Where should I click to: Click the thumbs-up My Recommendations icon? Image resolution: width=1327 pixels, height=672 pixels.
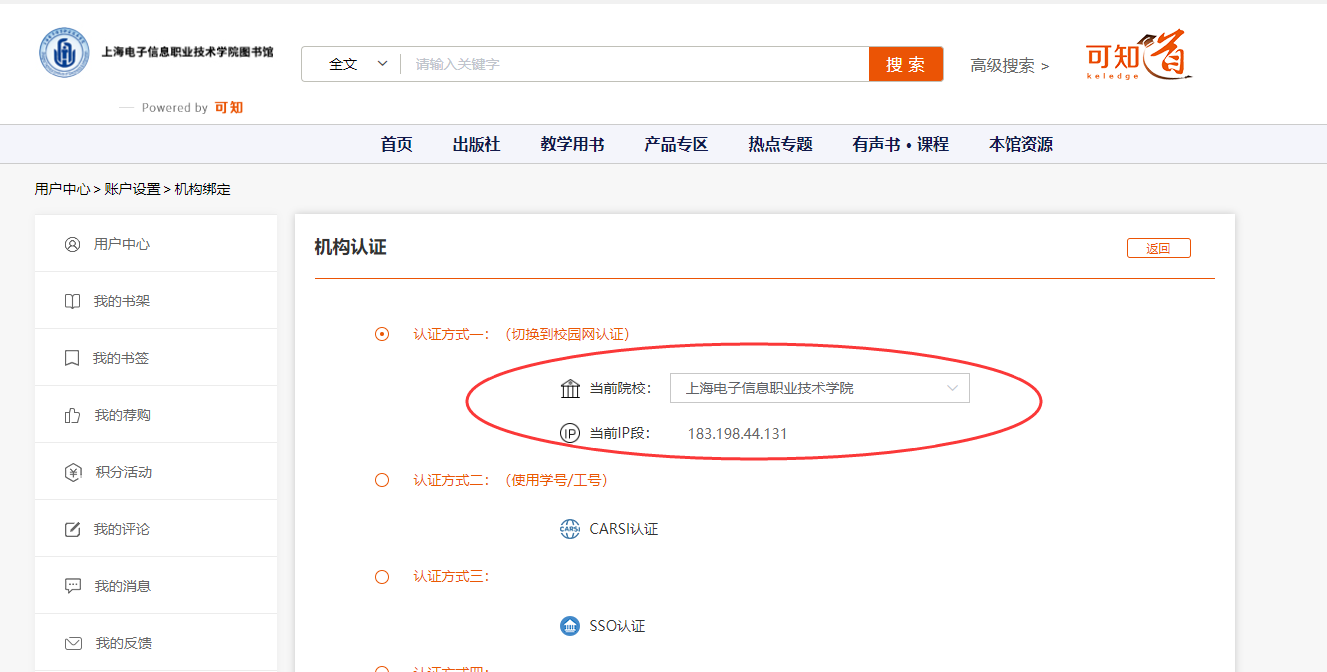point(72,415)
